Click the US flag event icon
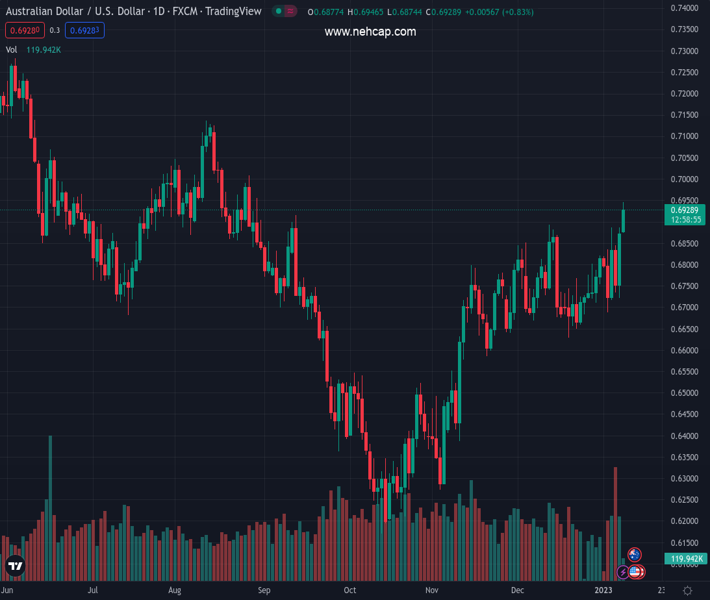The width and height of the screenshot is (710, 600). click(636, 572)
